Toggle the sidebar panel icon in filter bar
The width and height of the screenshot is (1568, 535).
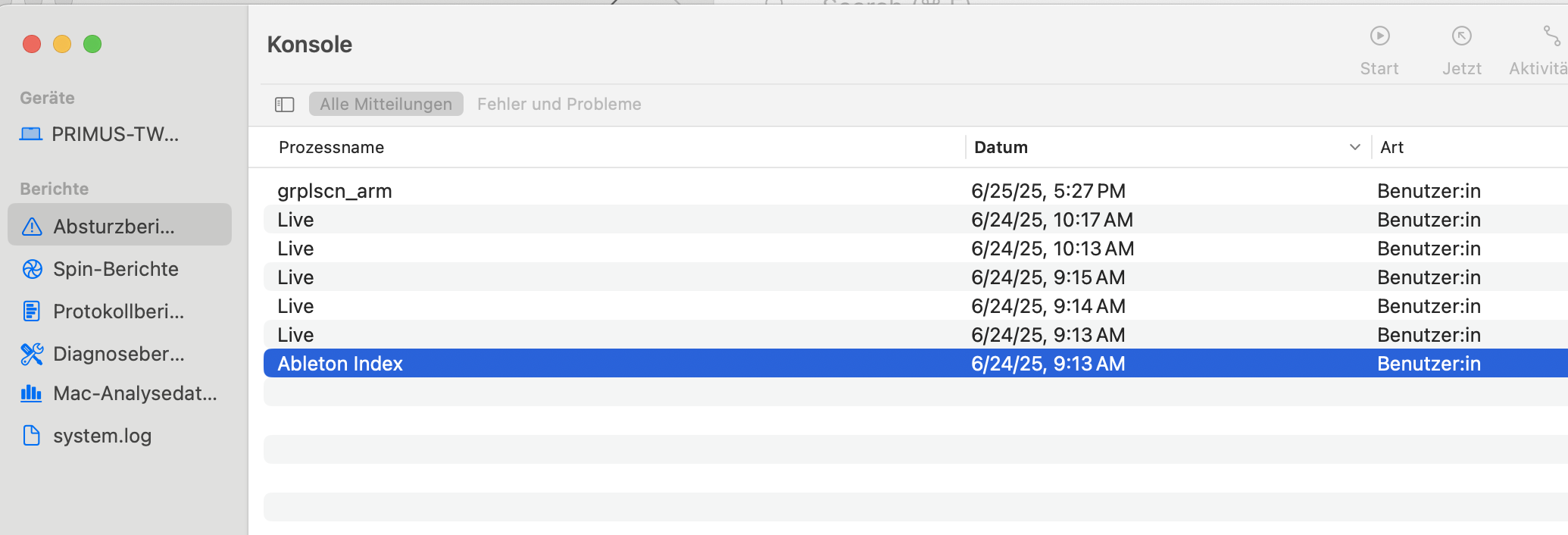coord(284,105)
